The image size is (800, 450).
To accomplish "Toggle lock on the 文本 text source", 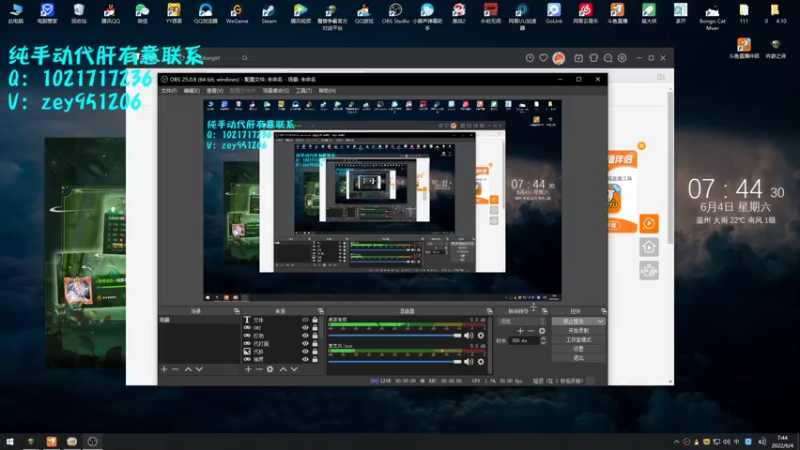I will (315, 320).
